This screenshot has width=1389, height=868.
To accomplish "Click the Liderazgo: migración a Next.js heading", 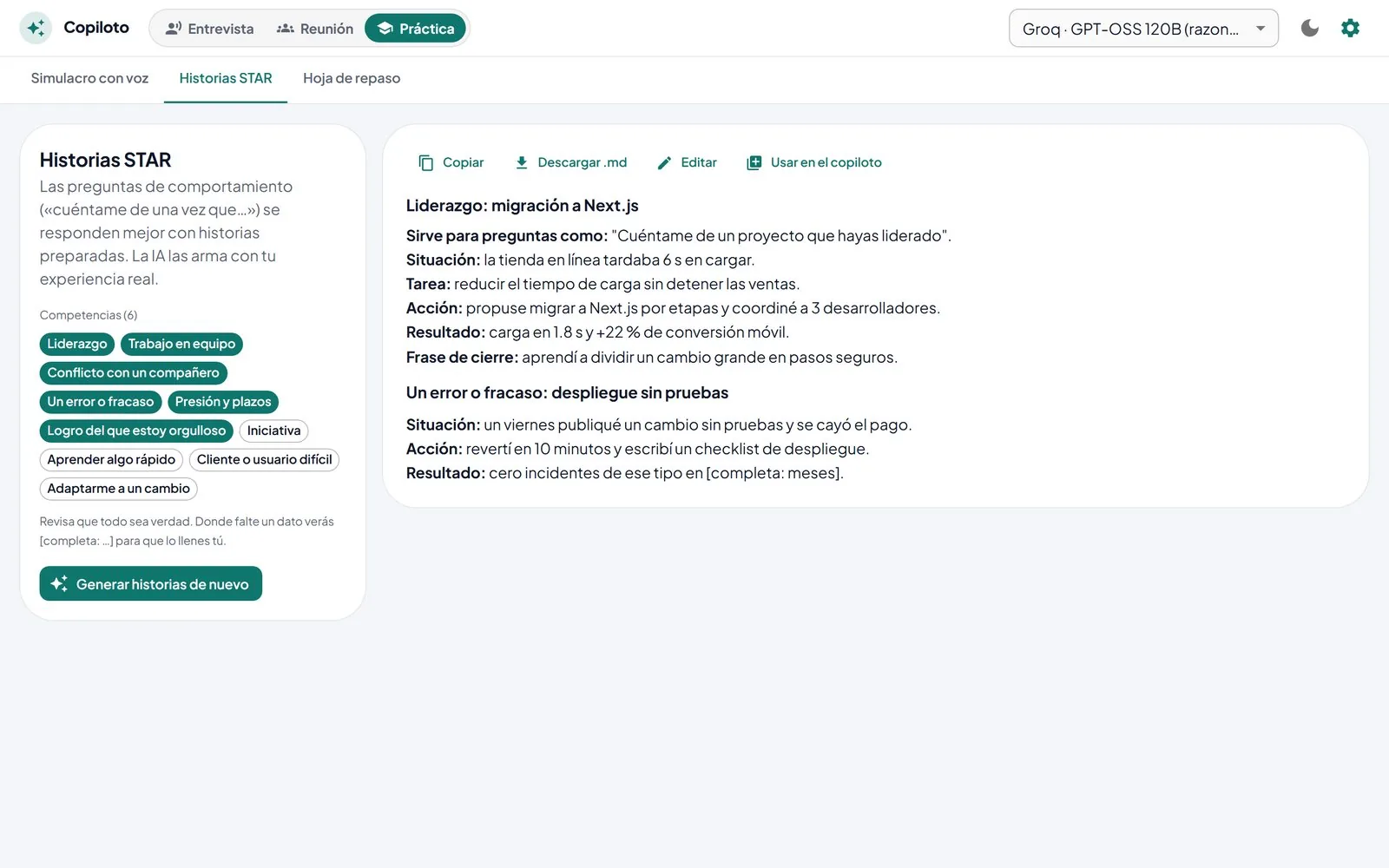I will 523,206.
